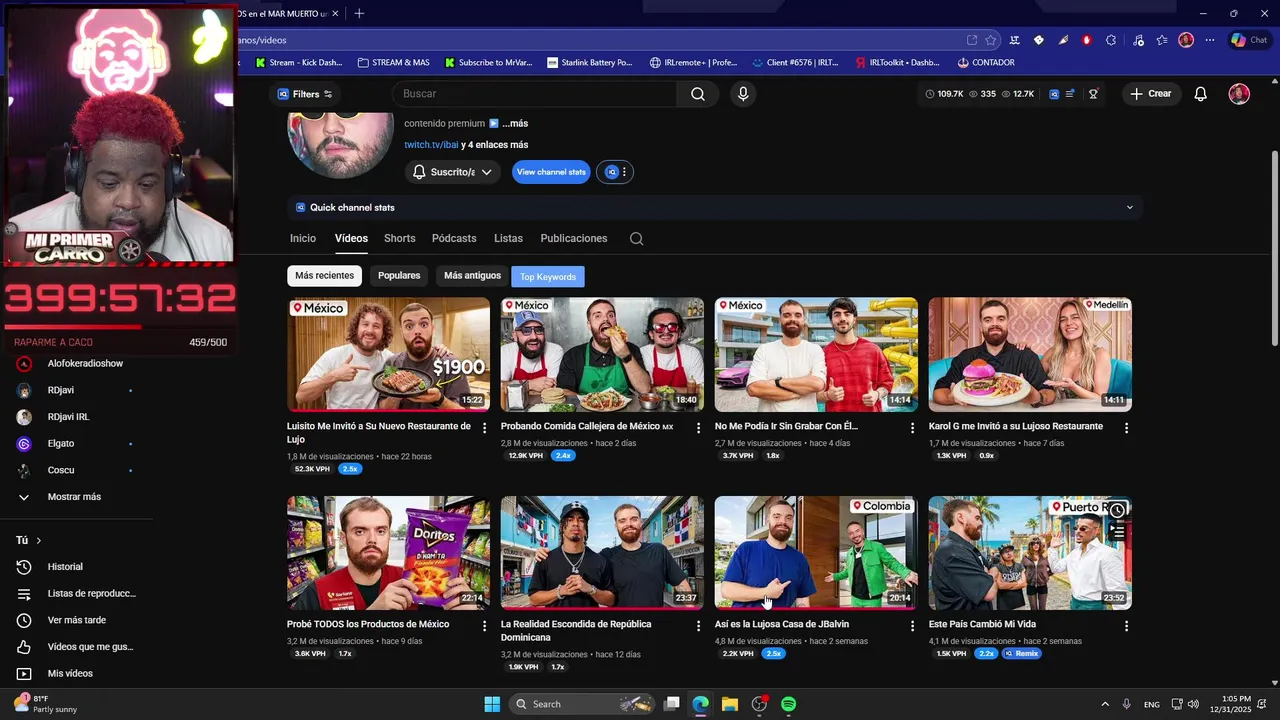
Task: Click View channel stats button
Action: point(551,172)
